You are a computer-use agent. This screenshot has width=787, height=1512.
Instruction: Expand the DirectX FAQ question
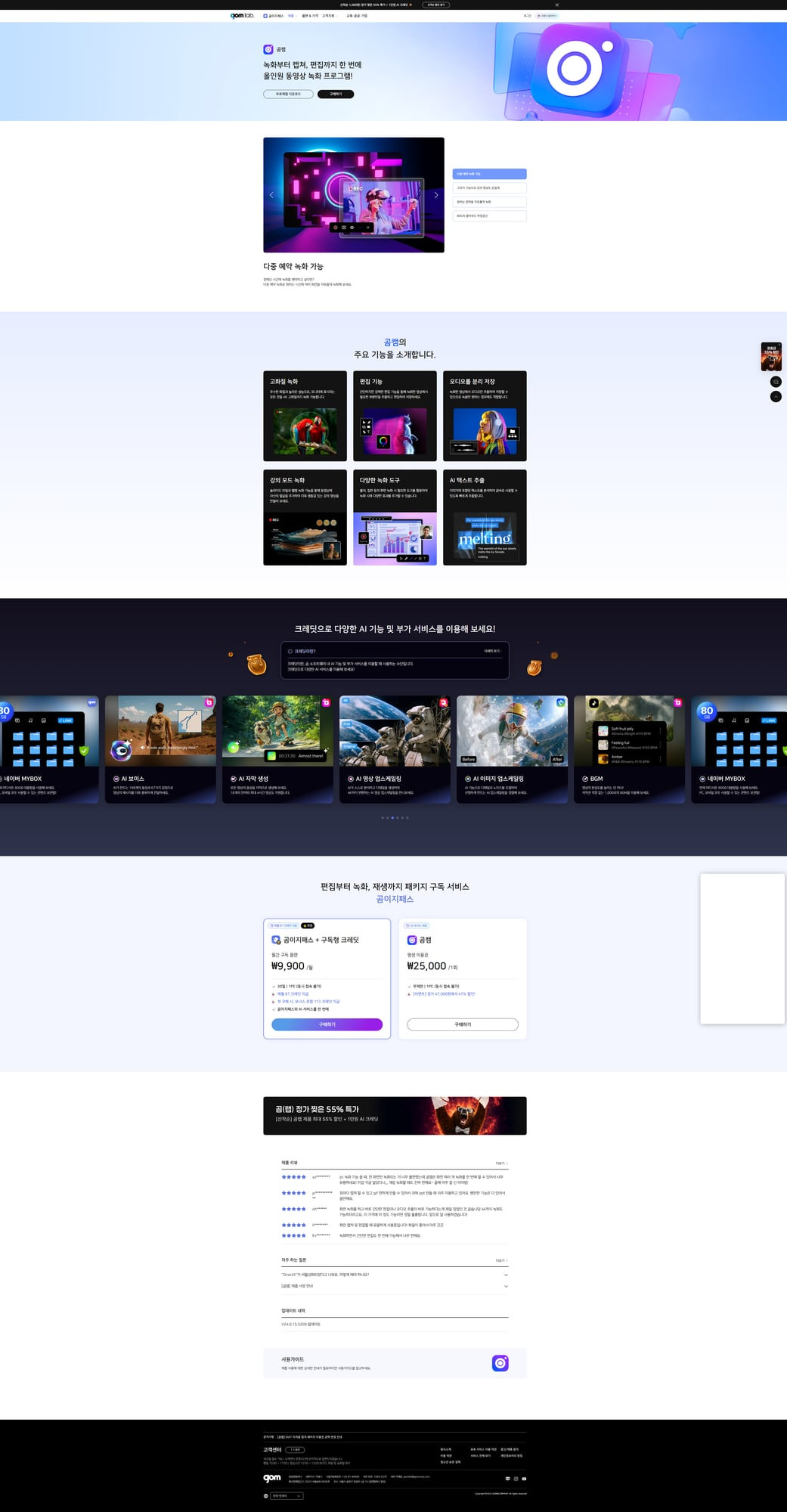(395, 1275)
